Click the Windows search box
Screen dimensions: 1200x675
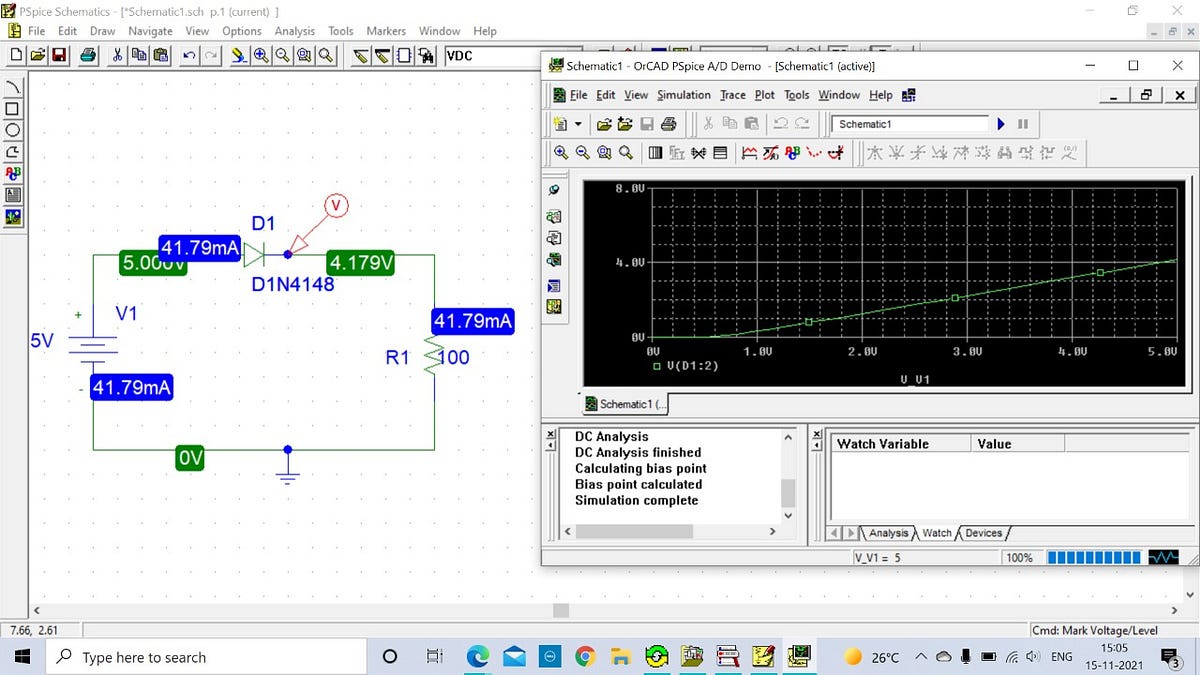pyautogui.click(x=200, y=657)
